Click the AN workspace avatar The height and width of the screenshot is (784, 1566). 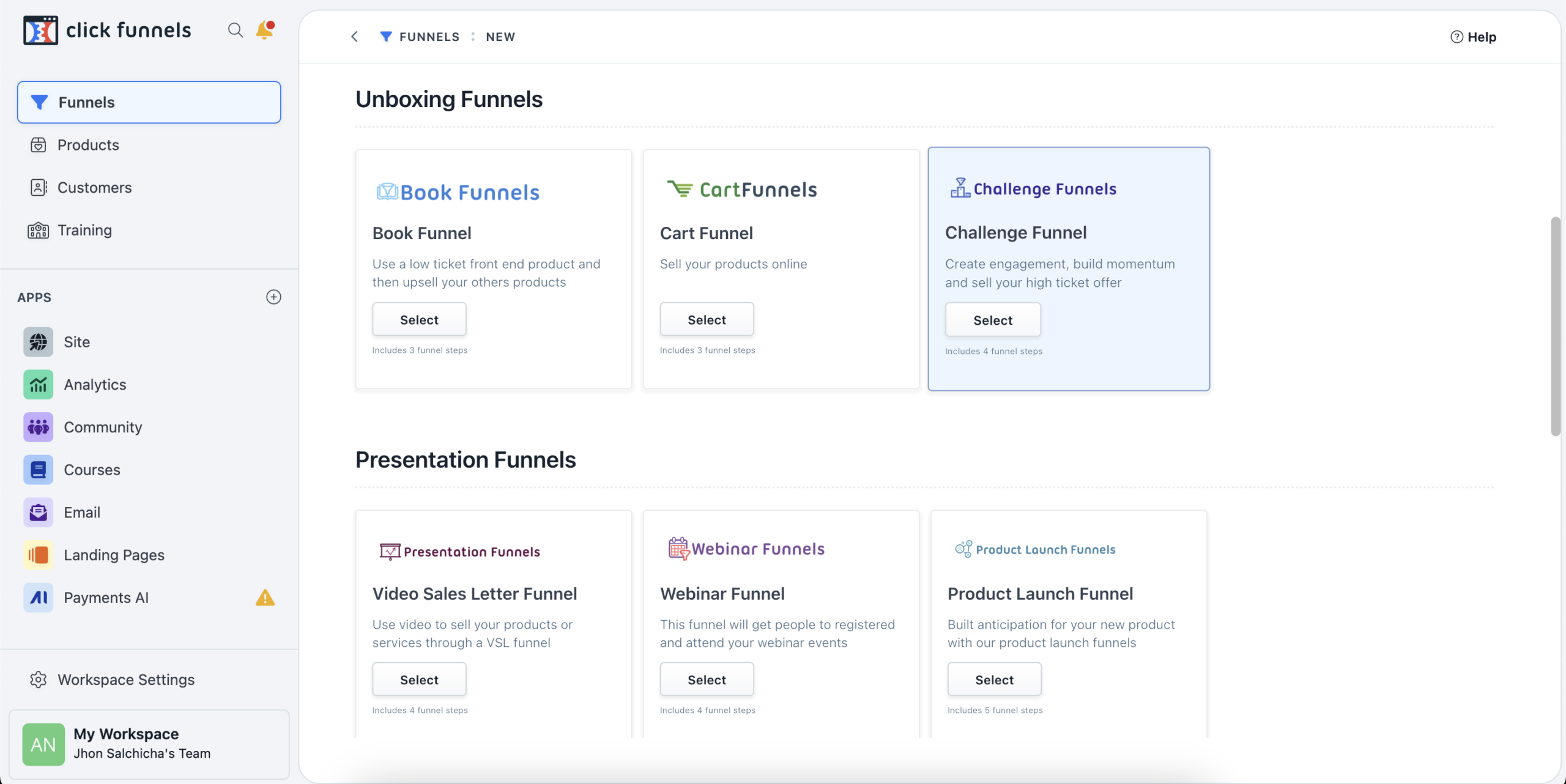[43, 744]
